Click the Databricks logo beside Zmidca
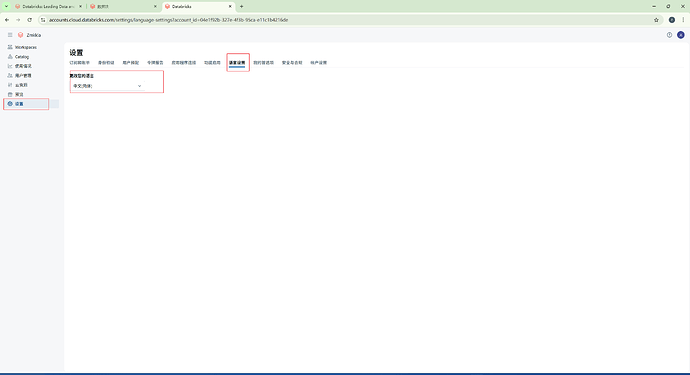690x375 pixels. [20, 35]
